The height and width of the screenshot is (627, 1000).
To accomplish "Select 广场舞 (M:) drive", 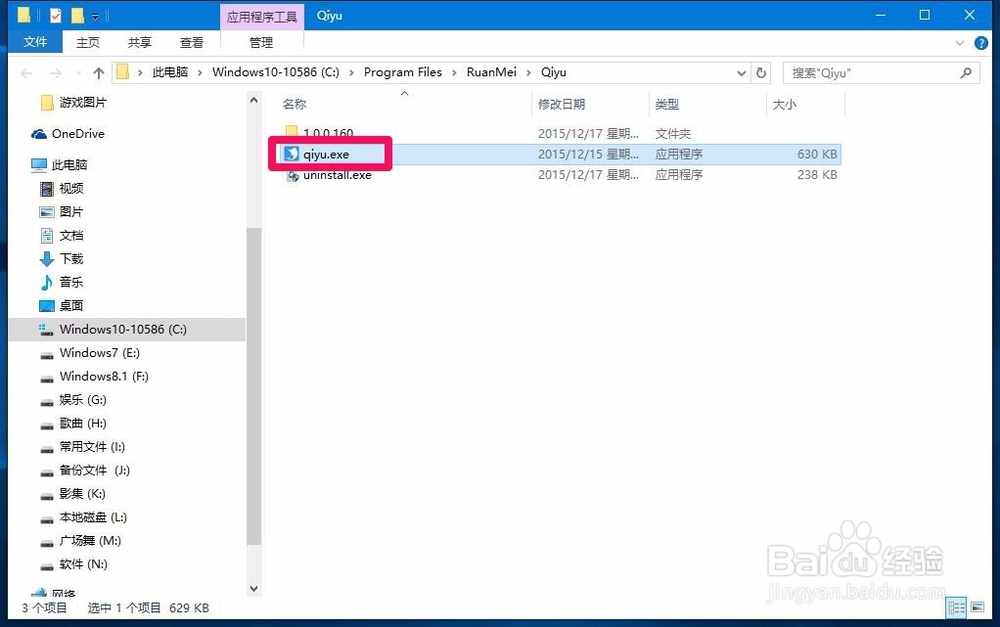I will pyautogui.click(x=90, y=541).
